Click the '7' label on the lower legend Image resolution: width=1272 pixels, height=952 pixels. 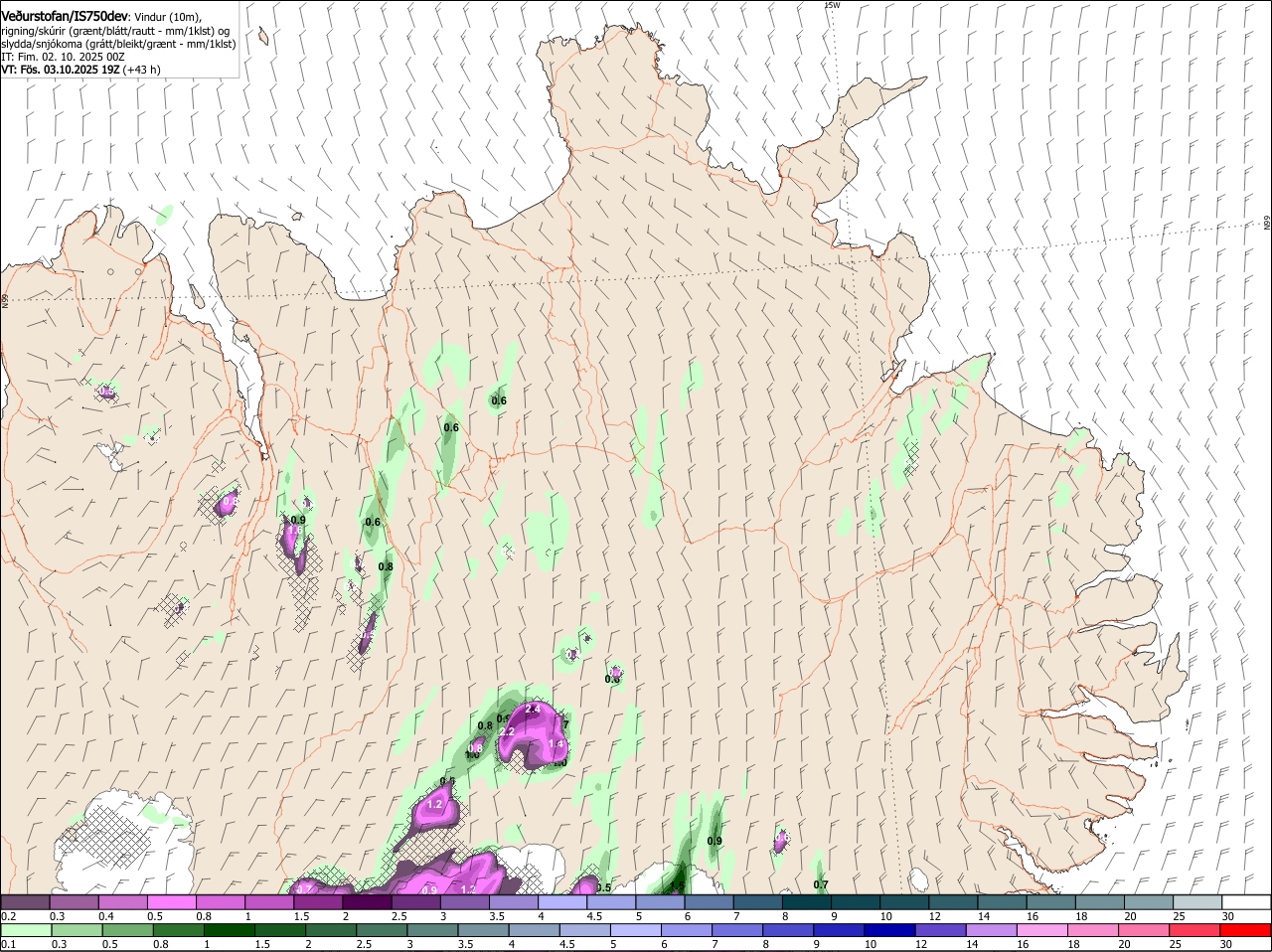(715, 945)
